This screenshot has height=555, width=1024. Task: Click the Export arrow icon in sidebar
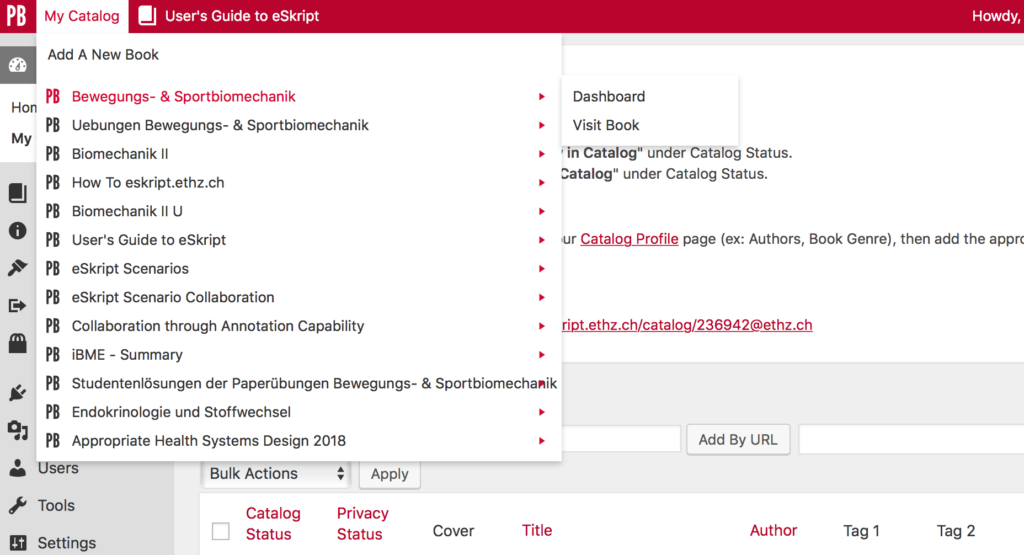[x=18, y=306]
